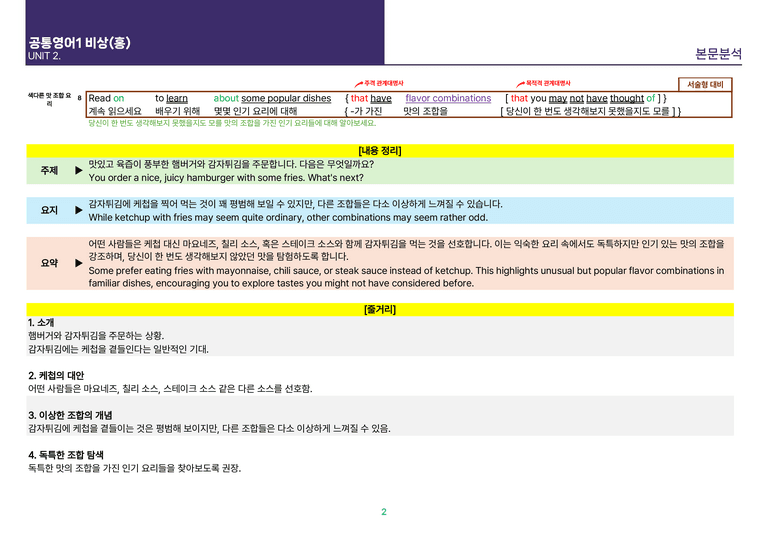
Task: Click the gloss 몇몇 인기 요리에 대해
Action: click(255, 111)
